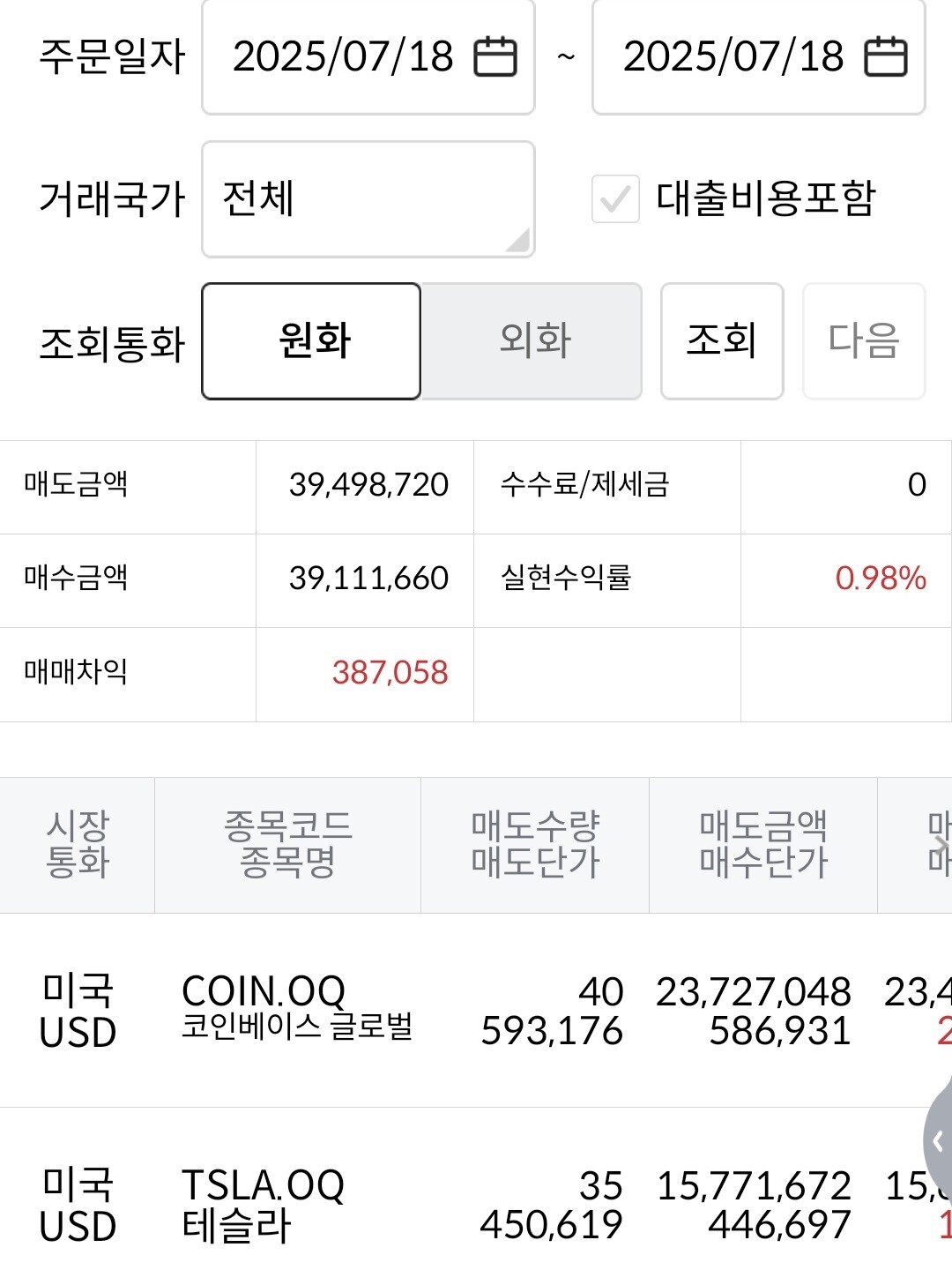
Task: Click the 매도금액 매수단가 column header
Action: pyautogui.click(x=763, y=845)
